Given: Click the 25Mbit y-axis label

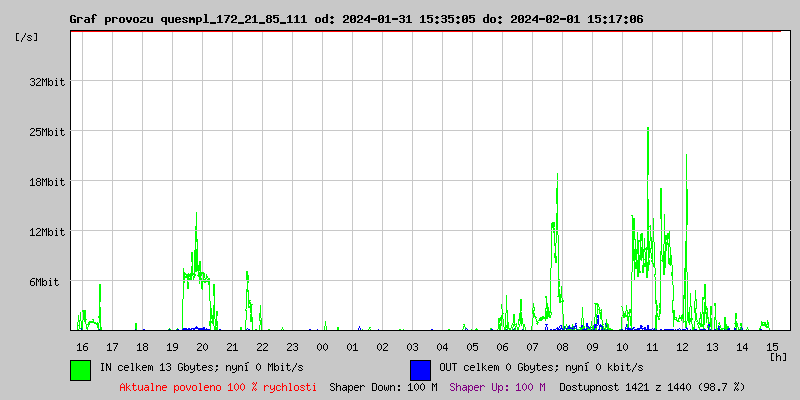Looking at the screenshot, I should [47, 132].
